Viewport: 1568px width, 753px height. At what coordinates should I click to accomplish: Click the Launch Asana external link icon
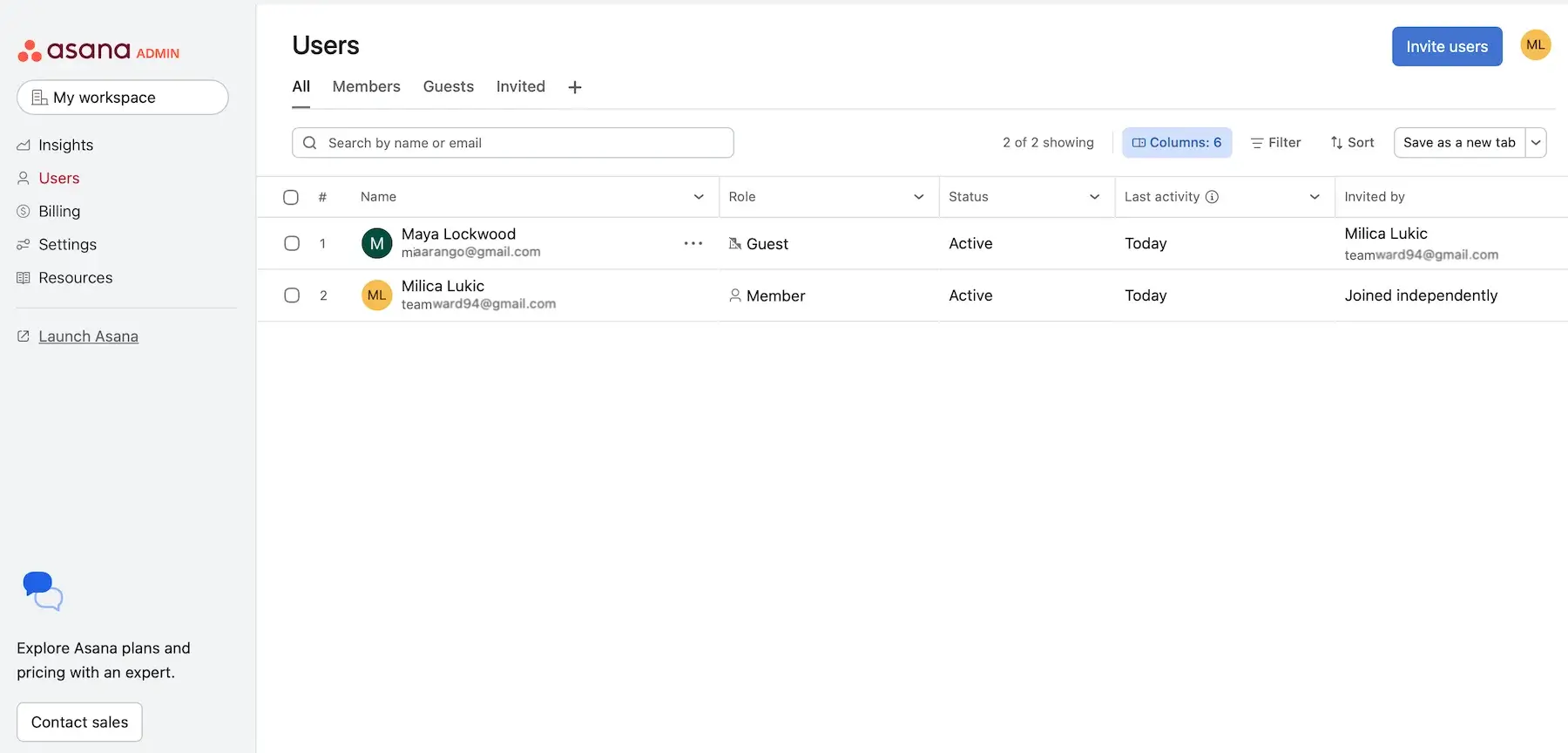click(24, 336)
